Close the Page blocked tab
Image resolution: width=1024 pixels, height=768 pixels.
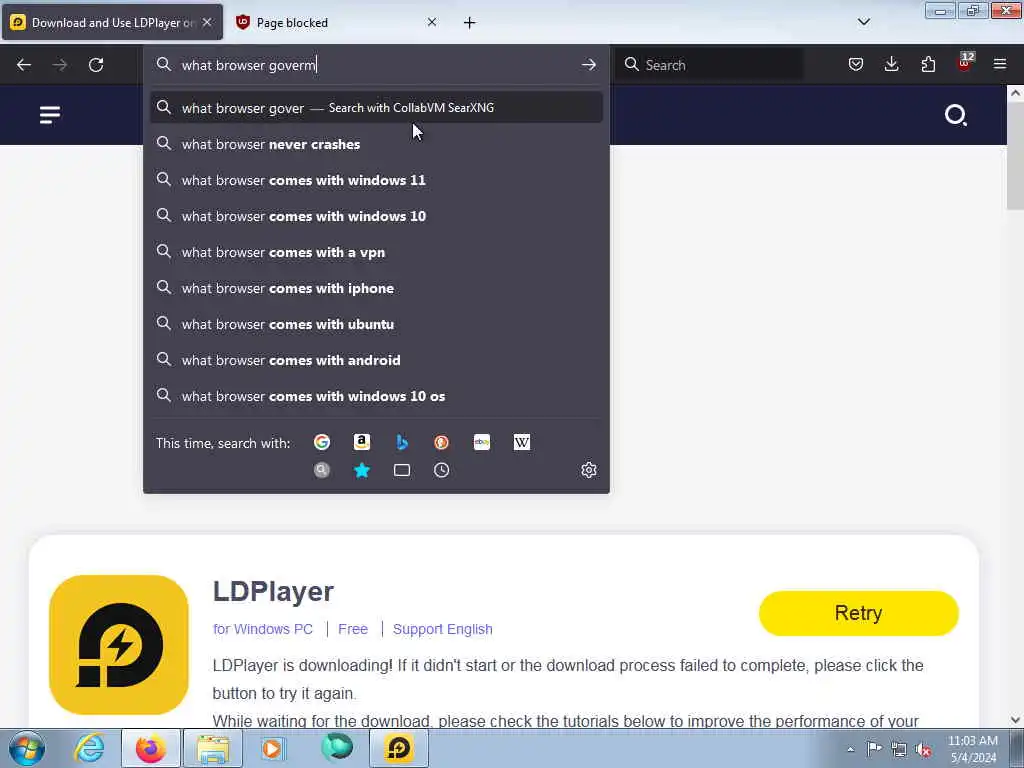coord(432,22)
